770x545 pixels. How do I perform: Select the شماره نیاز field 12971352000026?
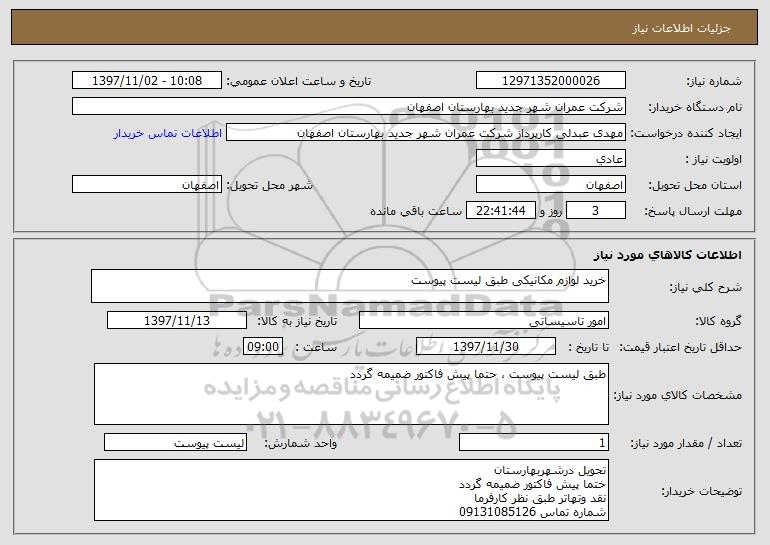coord(550,81)
